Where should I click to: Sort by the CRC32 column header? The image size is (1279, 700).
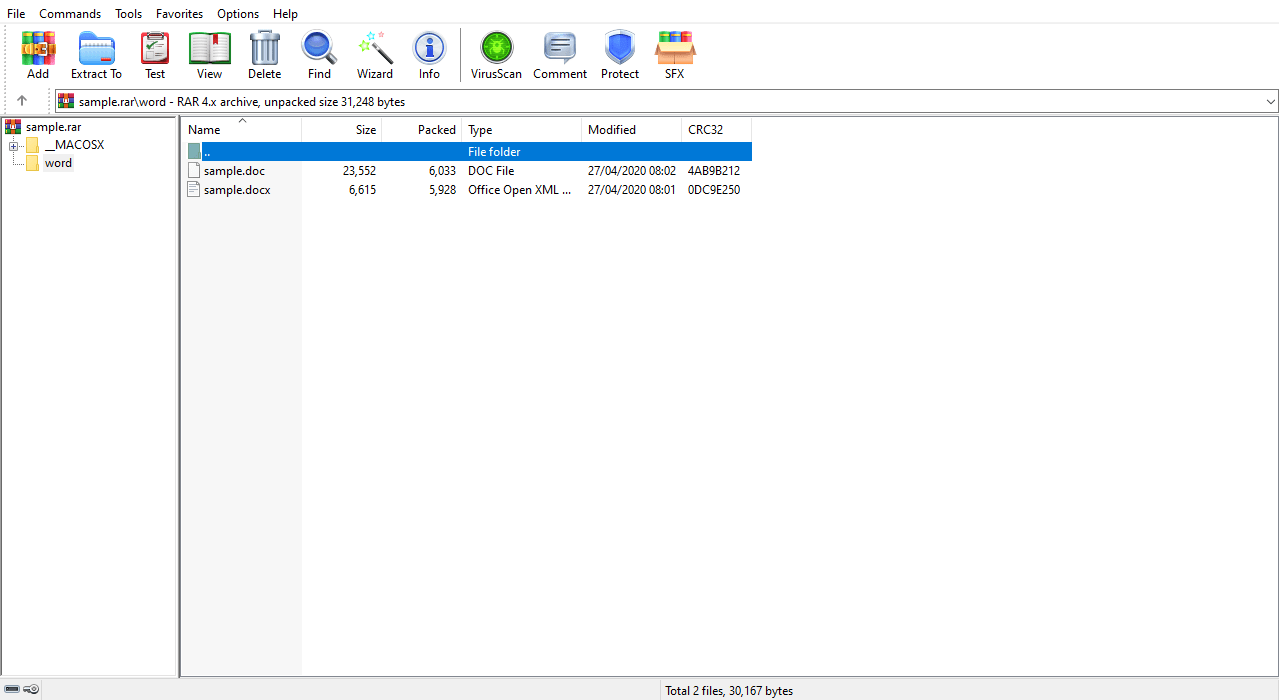[x=716, y=130]
